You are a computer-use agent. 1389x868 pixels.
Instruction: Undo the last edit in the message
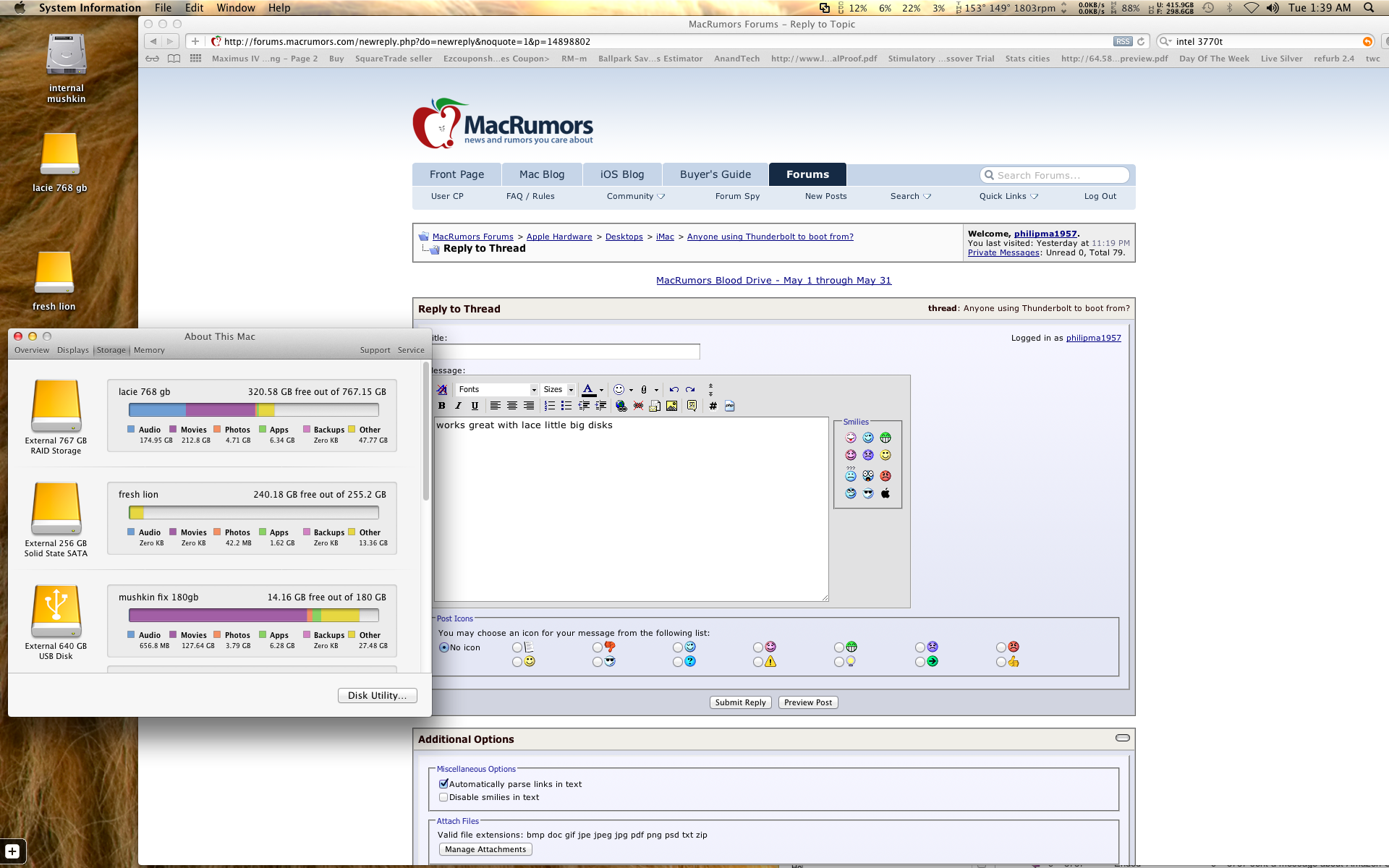tap(674, 389)
